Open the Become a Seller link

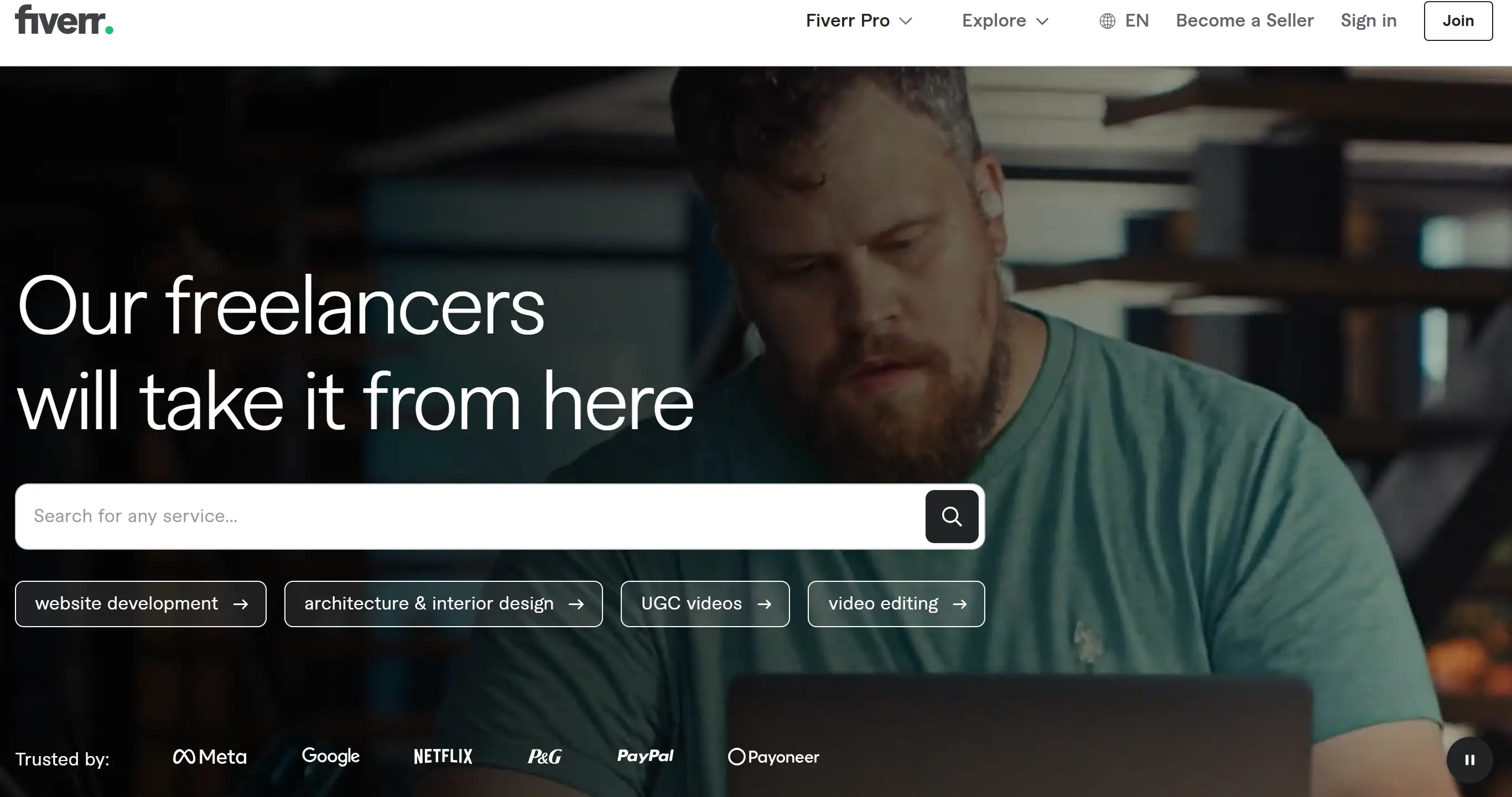1244,20
